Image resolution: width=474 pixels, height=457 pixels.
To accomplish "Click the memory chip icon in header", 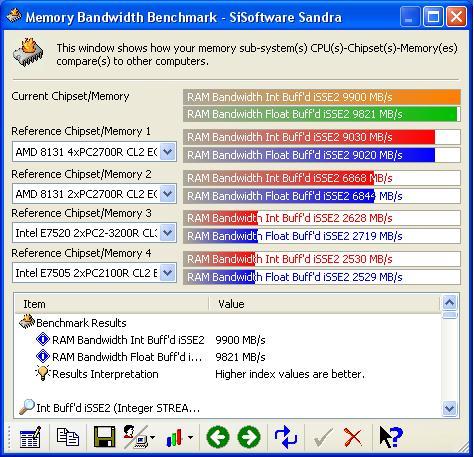I will click(x=28, y=52).
